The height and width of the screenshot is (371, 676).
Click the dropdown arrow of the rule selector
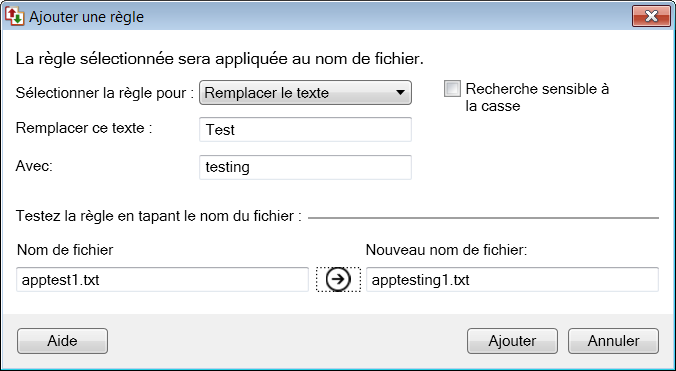[400, 93]
